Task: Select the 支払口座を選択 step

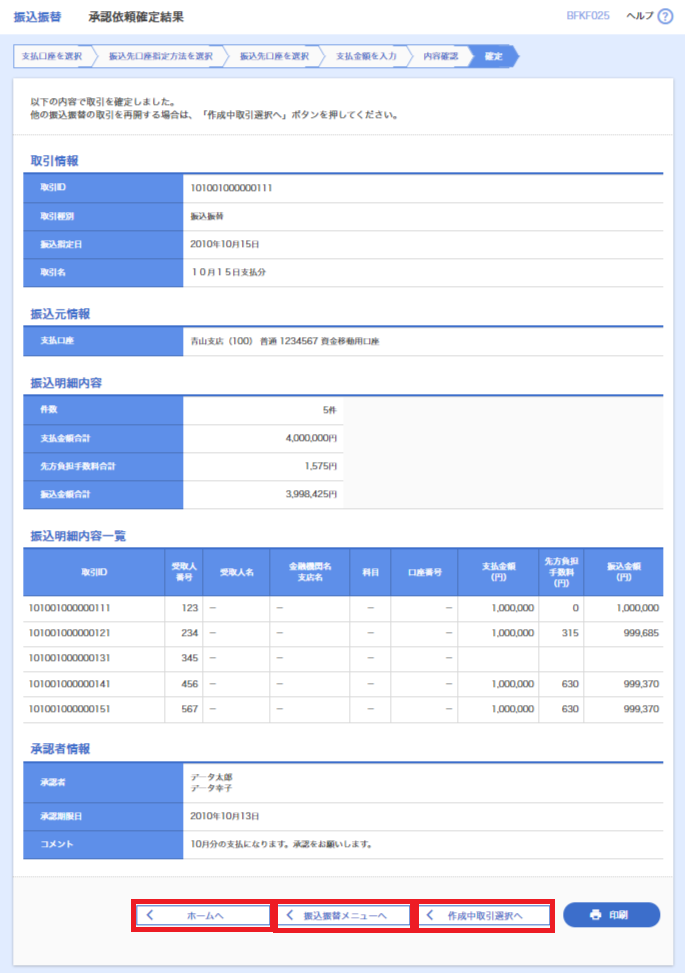Action: (x=52, y=56)
